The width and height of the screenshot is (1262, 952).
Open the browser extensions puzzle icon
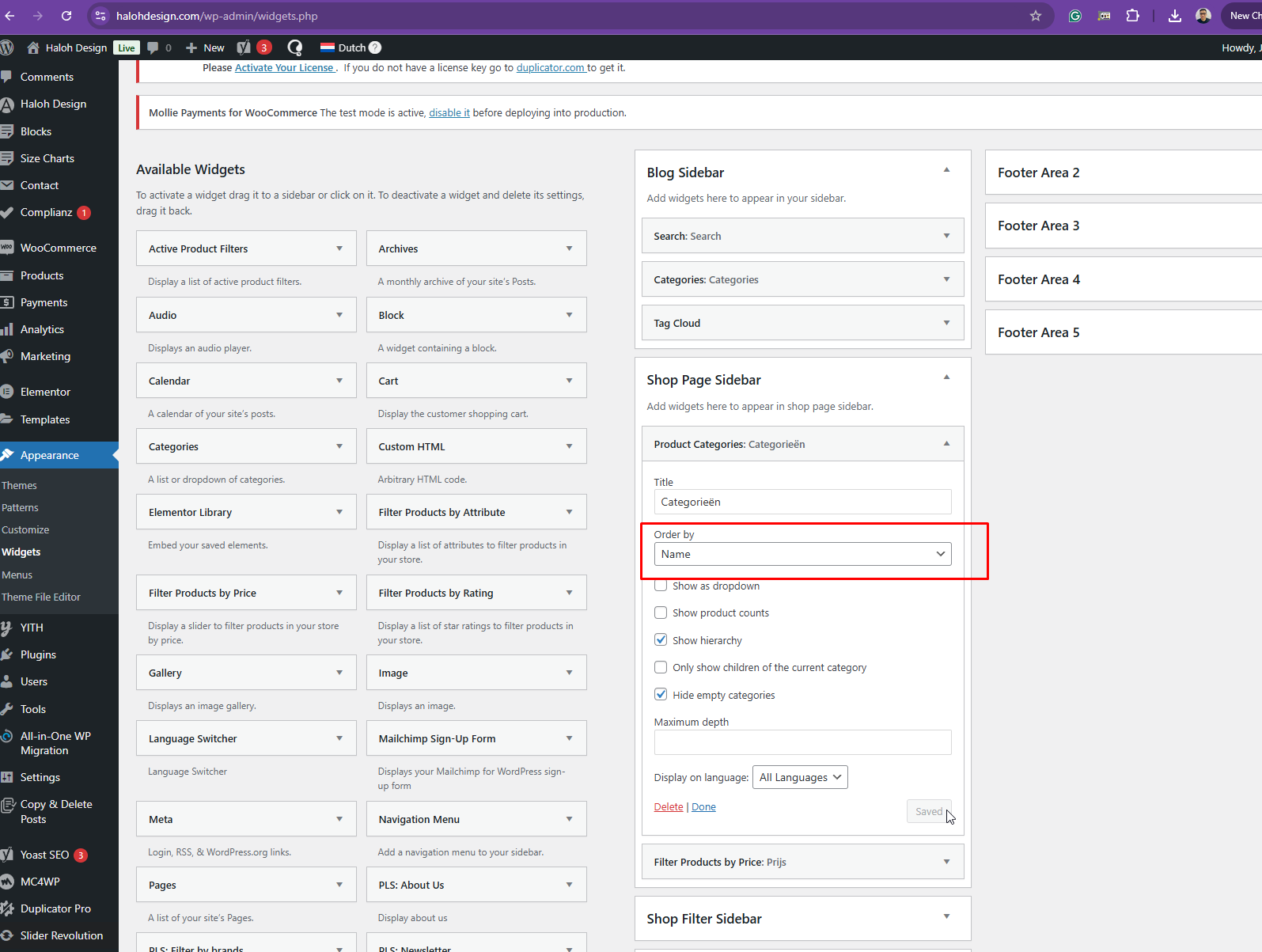(1133, 16)
